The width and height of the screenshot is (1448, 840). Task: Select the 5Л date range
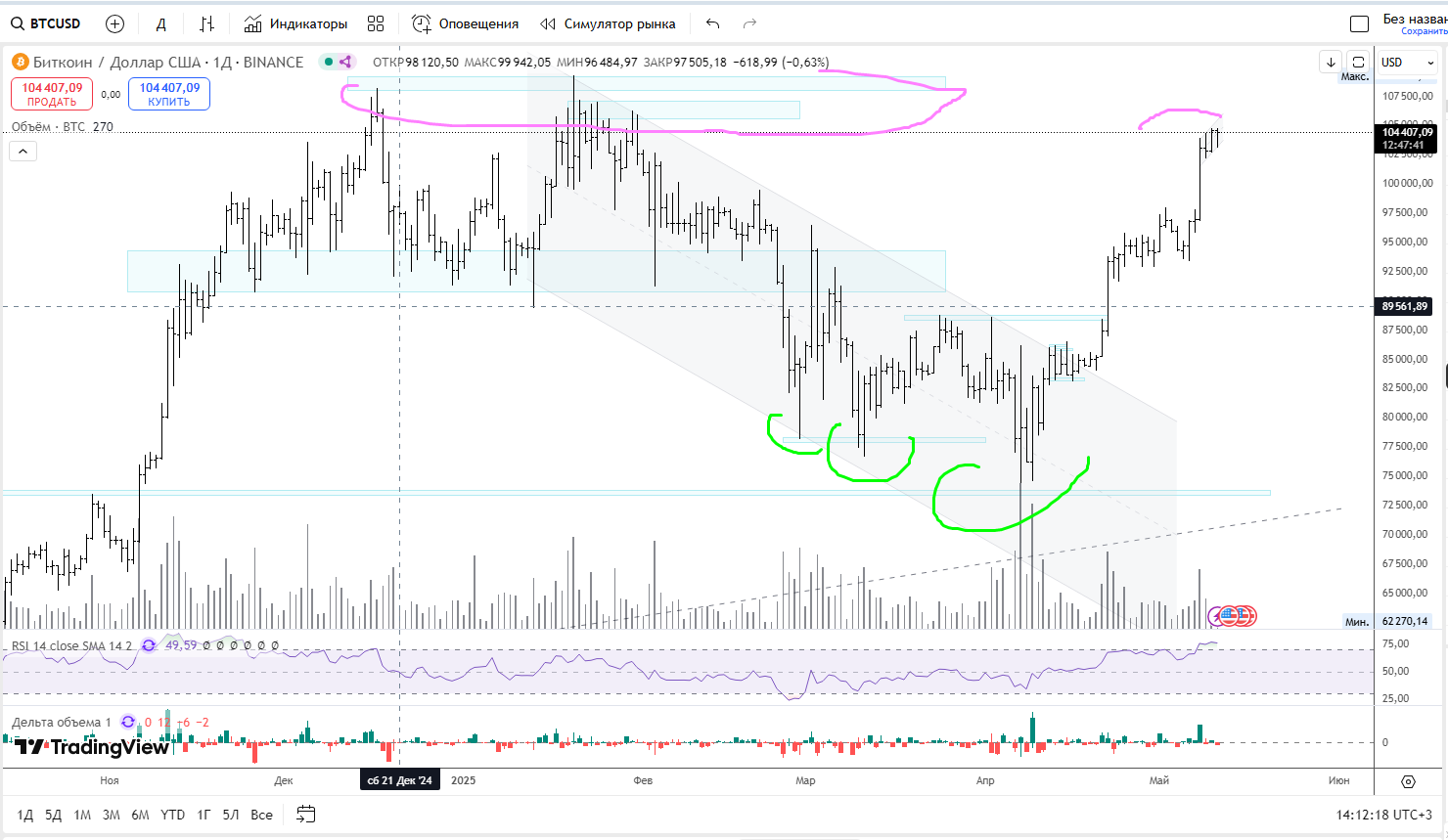pyautogui.click(x=231, y=815)
